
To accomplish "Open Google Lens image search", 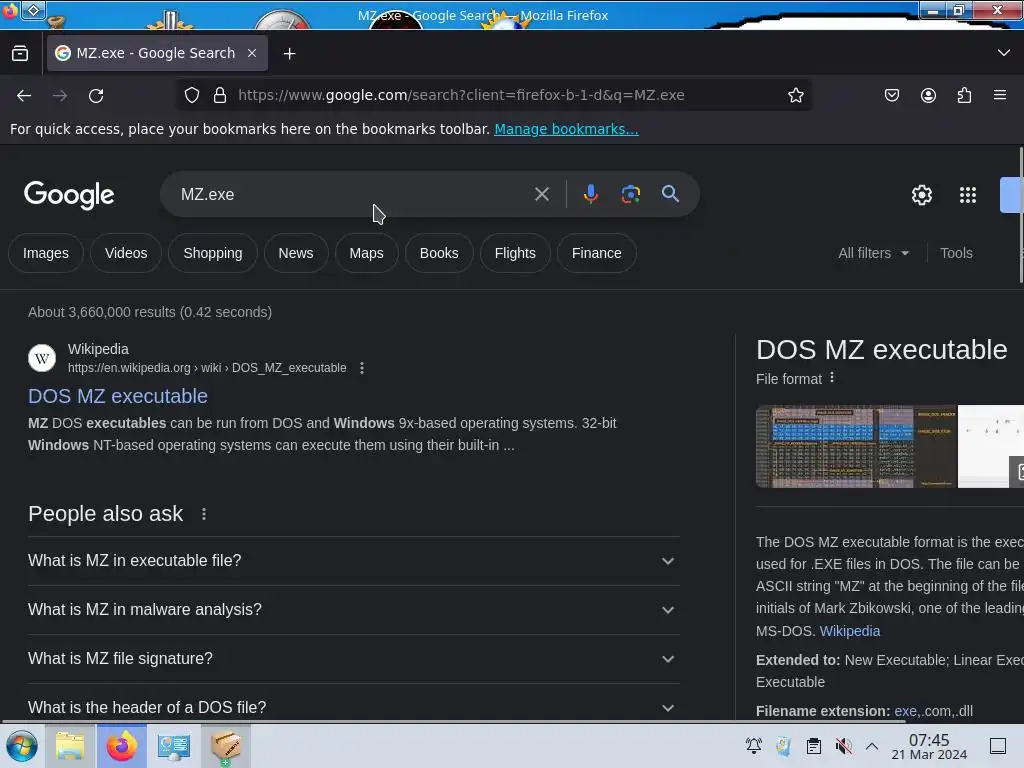I will [630, 194].
